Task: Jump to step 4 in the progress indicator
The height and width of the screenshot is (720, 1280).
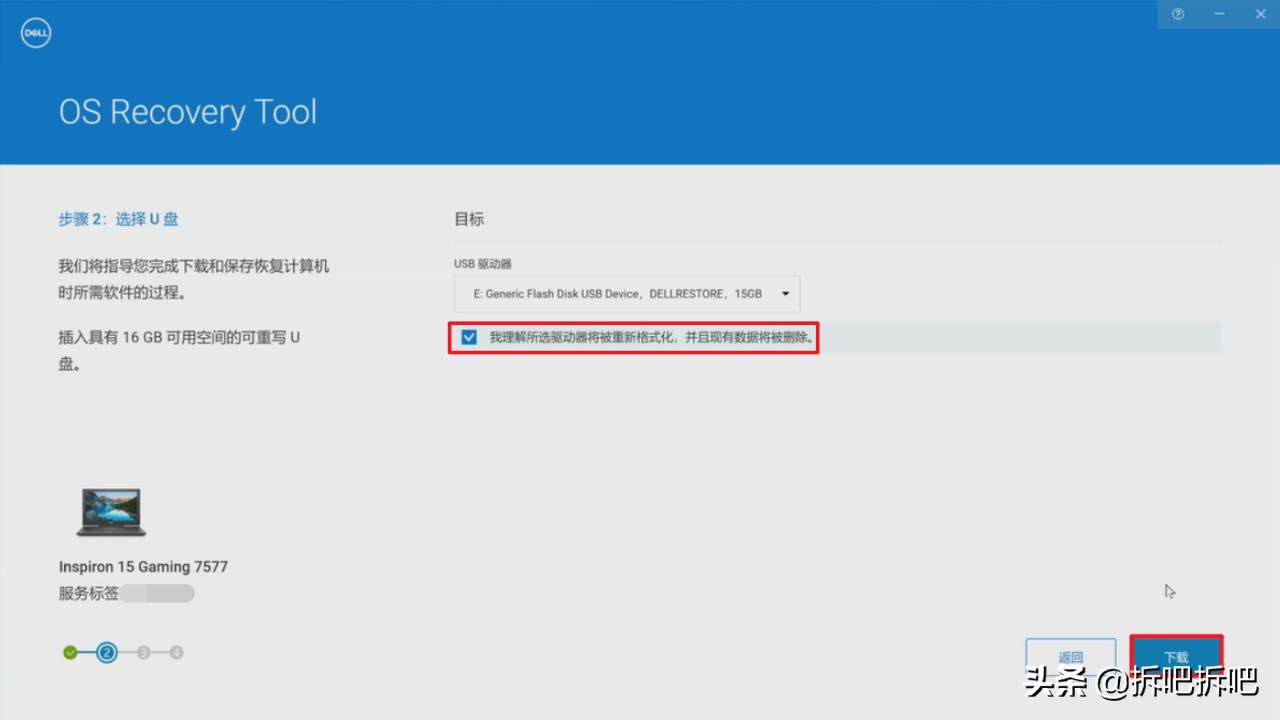Action: [176, 651]
